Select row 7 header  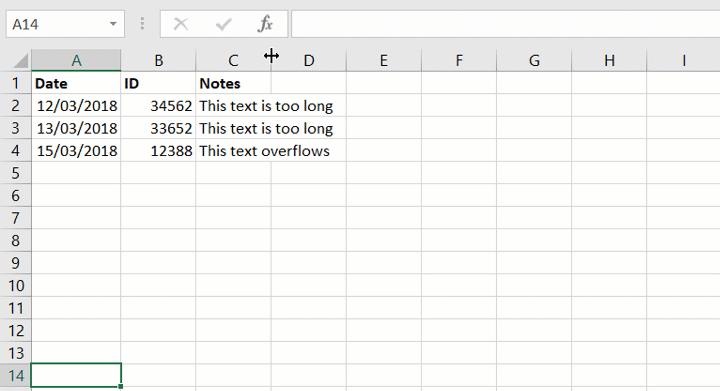(16, 218)
